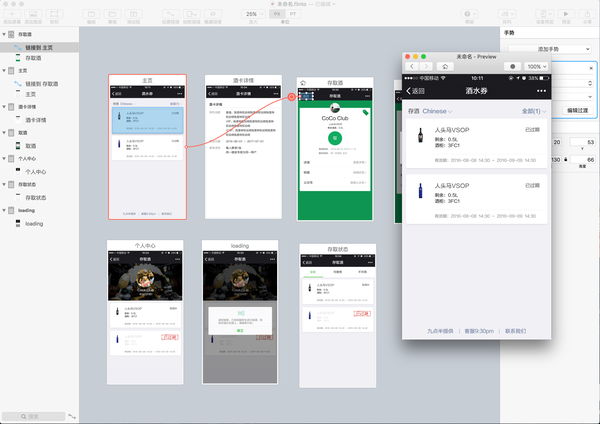The image size is (600, 424).
Task: Open the 25% zoom dropdown
Action: tap(253, 14)
